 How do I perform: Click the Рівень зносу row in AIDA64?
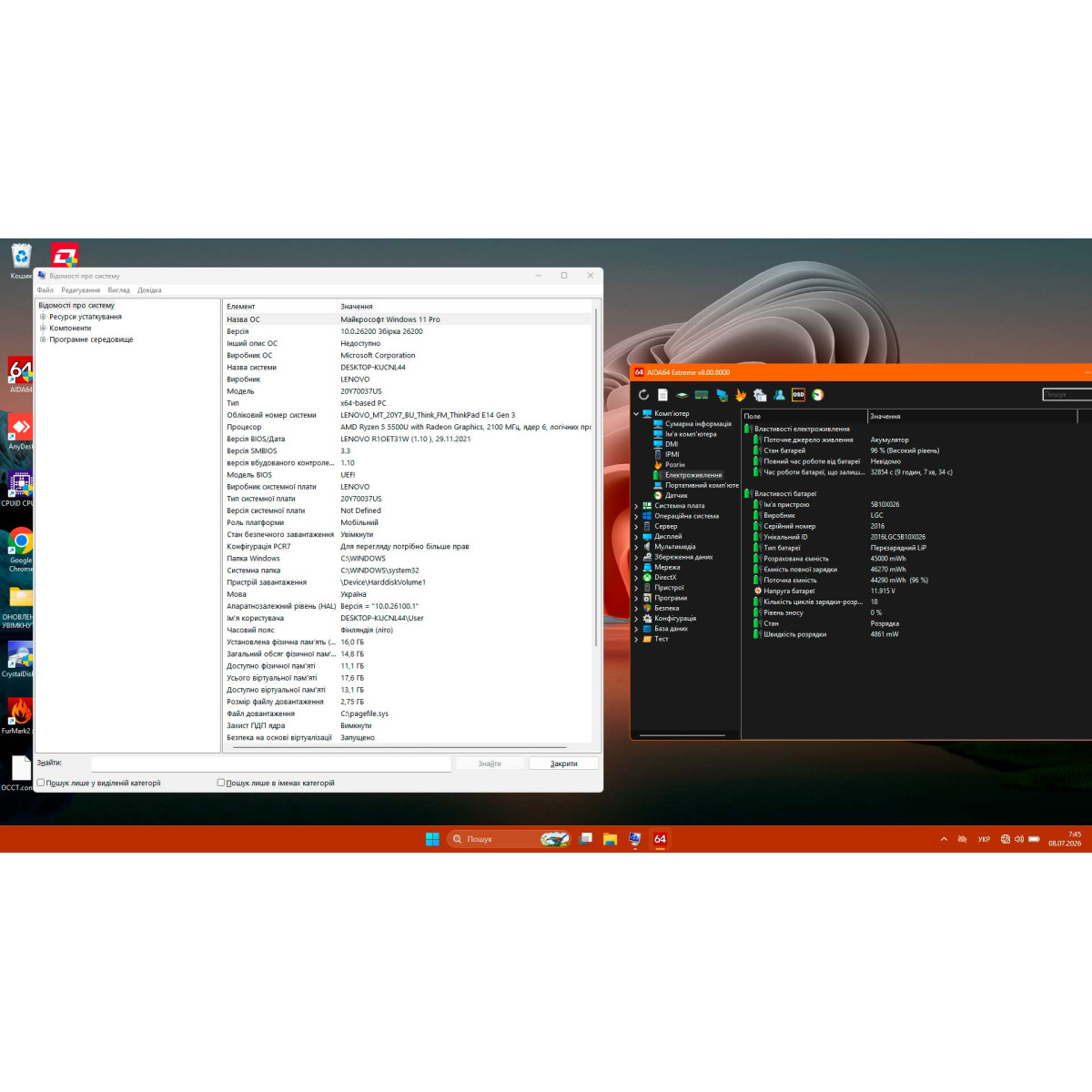click(916, 612)
